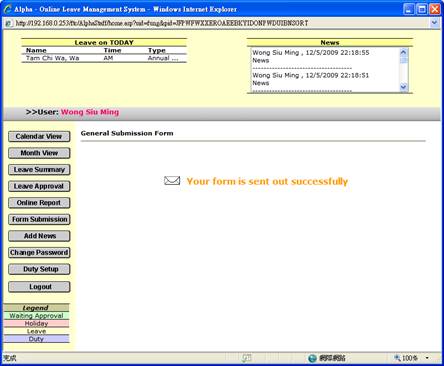Open the Month View page

(39, 153)
